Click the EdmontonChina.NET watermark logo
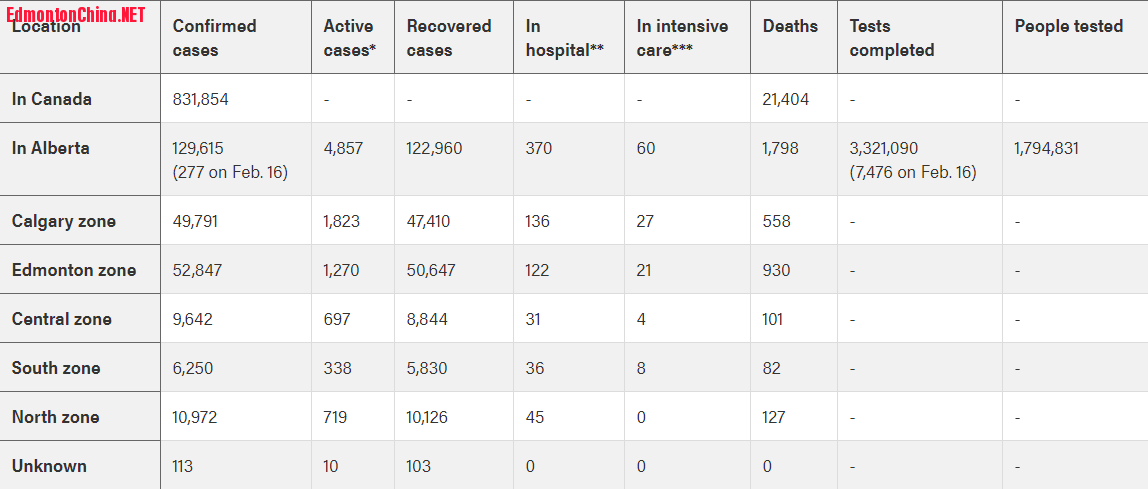This screenshot has height=489, width=1148. point(76,14)
